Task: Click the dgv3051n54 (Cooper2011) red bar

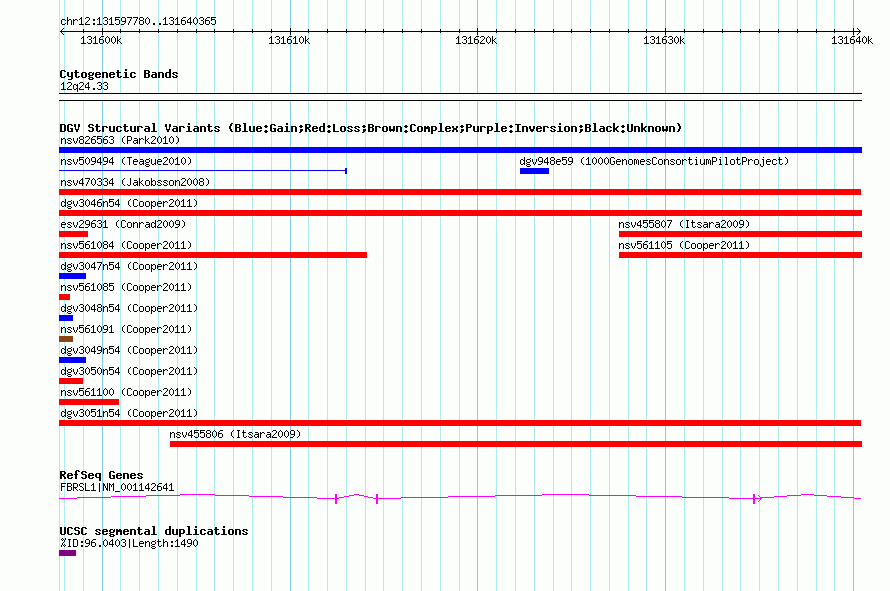Action: click(460, 423)
